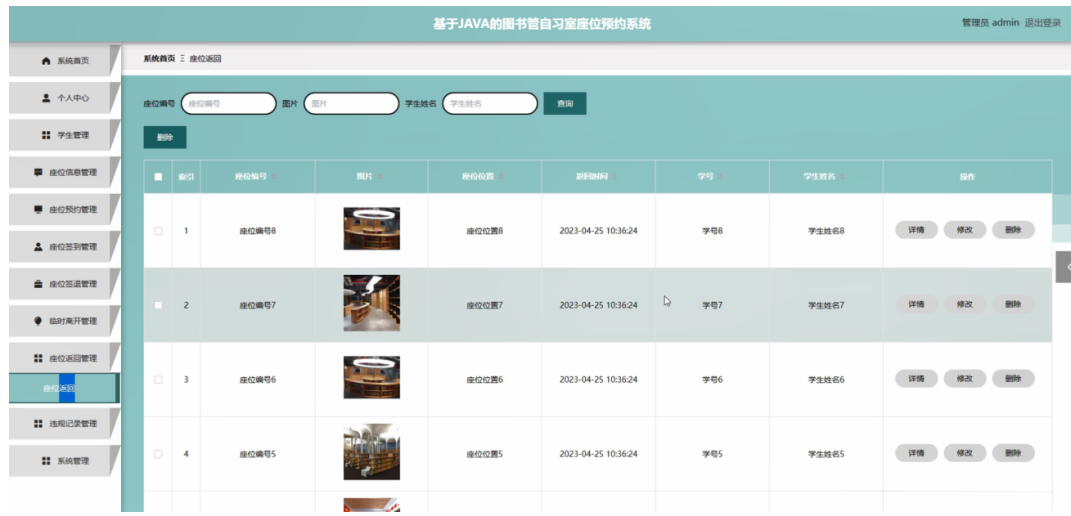Click 管理员 admin text in header

990,23
